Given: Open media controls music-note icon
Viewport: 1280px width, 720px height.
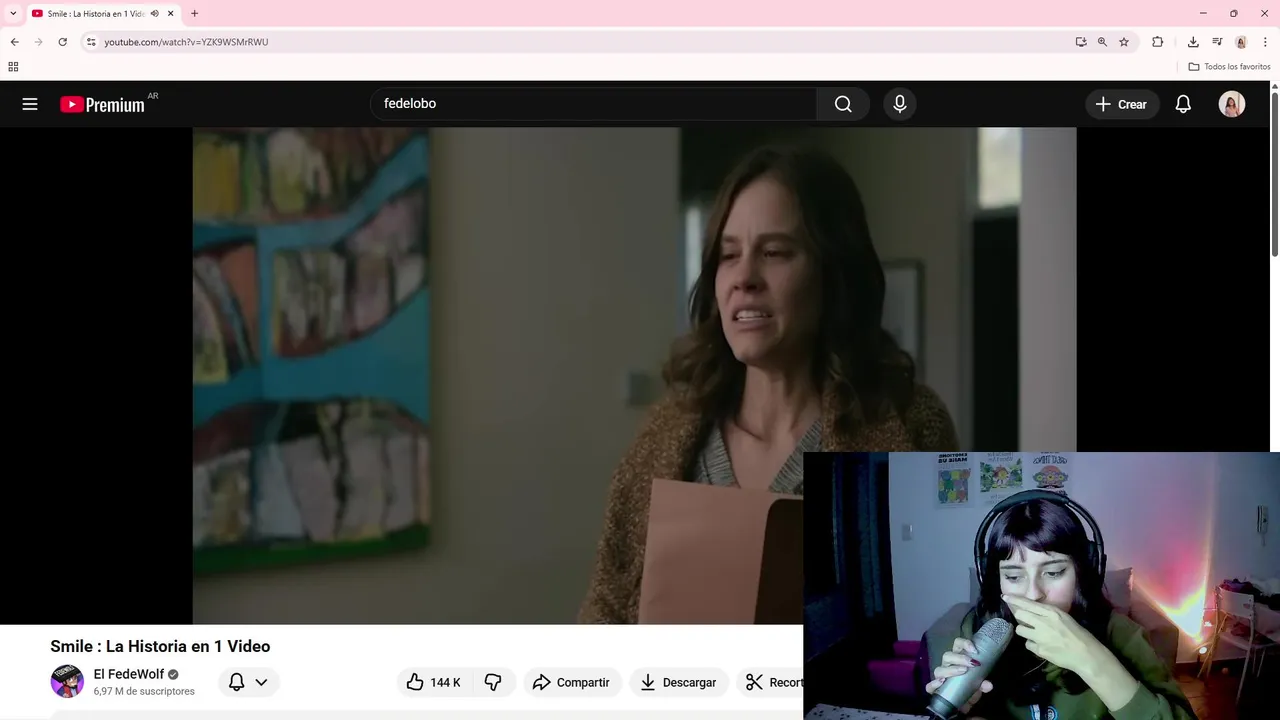Looking at the screenshot, I should 1217,42.
